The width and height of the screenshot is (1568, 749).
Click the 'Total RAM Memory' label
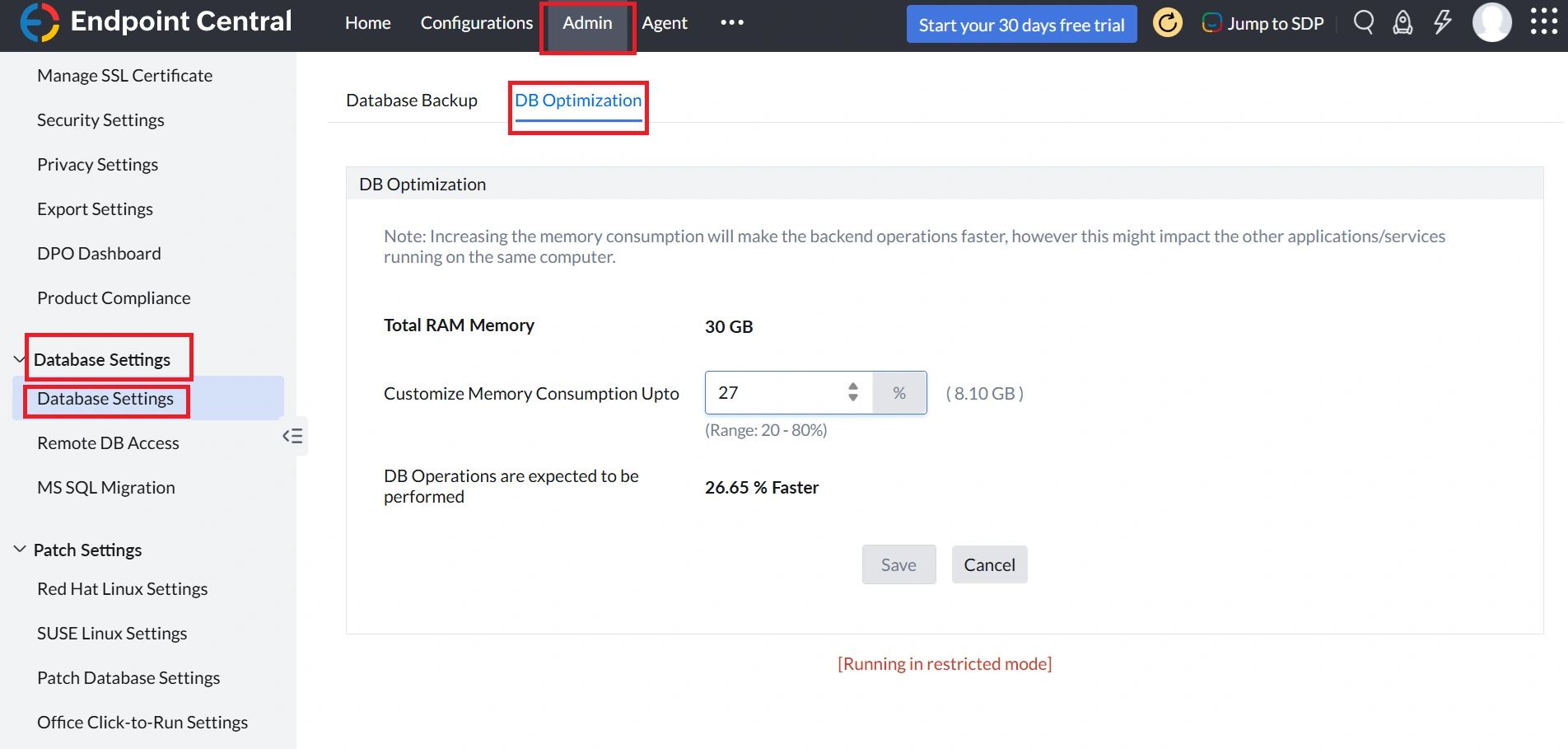(x=459, y=325)
